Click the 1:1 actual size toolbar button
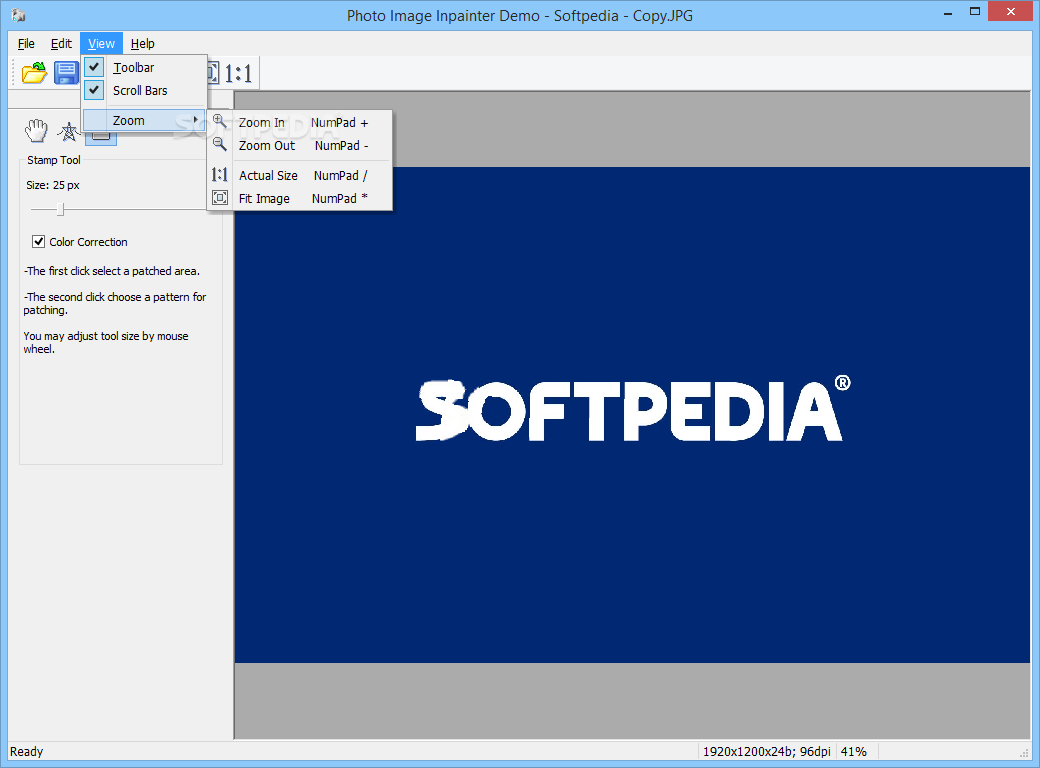The image size is (1040, 768). [x=237, y=73]
